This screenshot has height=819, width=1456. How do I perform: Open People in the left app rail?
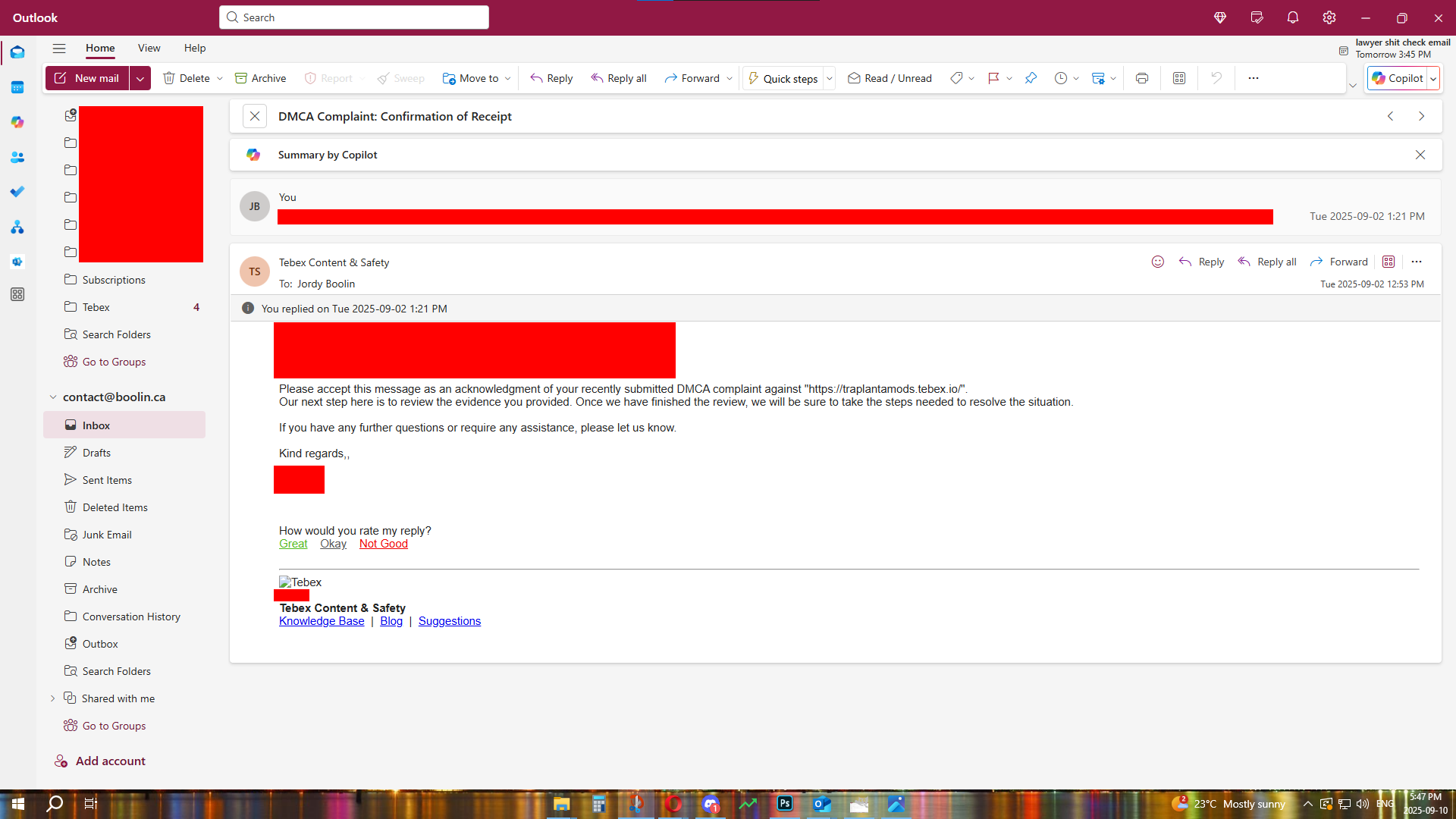17,157
